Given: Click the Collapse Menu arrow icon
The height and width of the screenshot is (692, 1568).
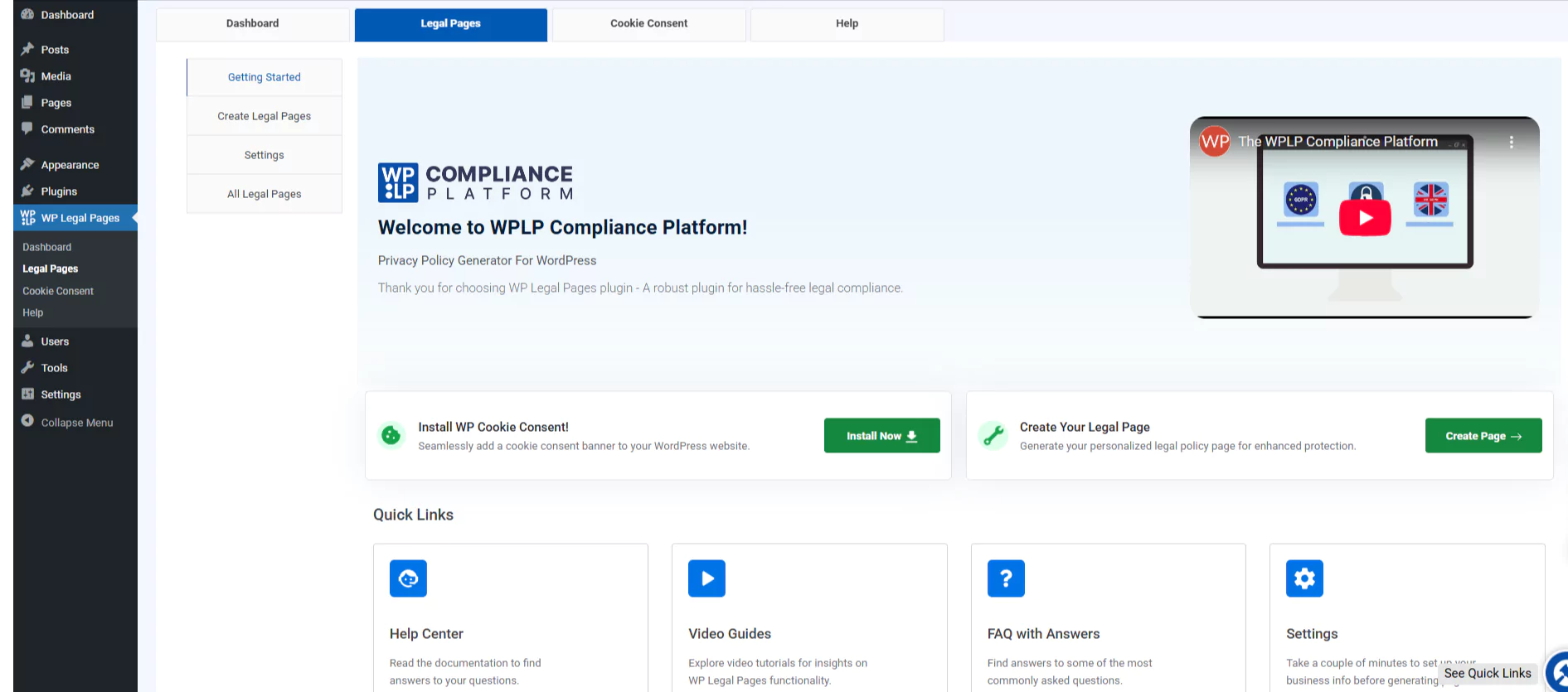Looking at the screenshot, I should click(27, 421).
